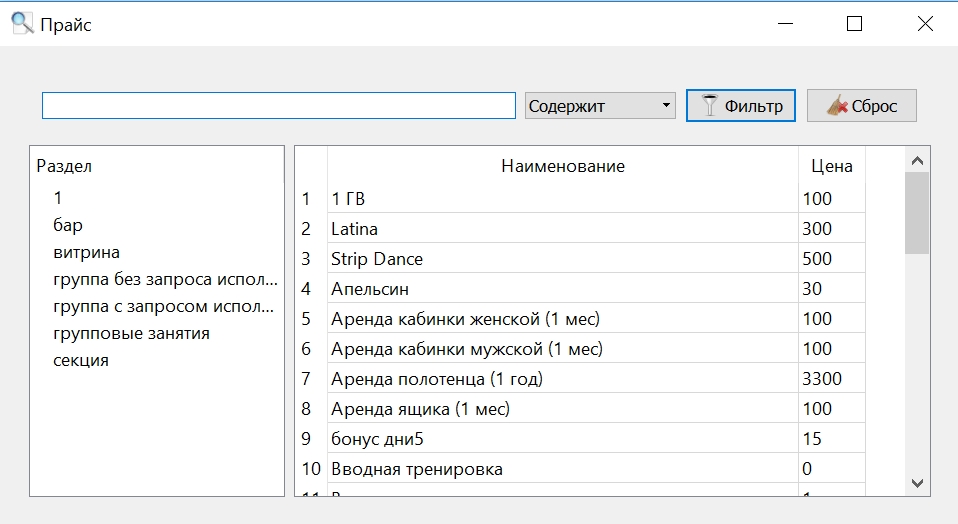Sort by the Цена column header

click(x=832, y=166)
